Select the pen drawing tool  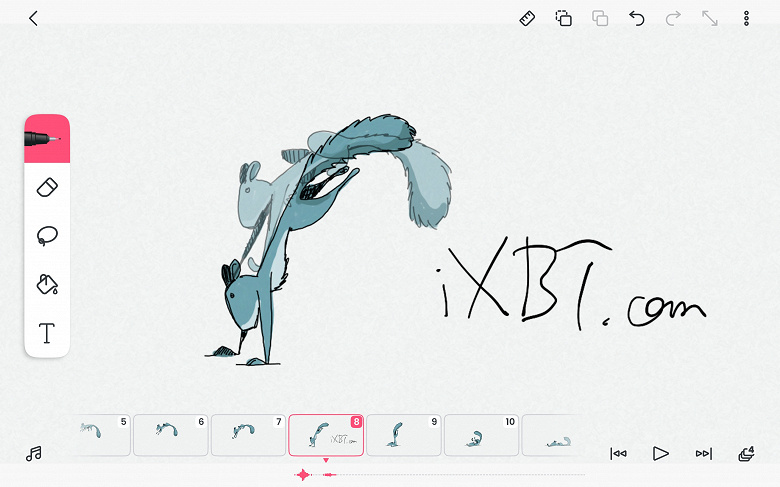point(47,139)
